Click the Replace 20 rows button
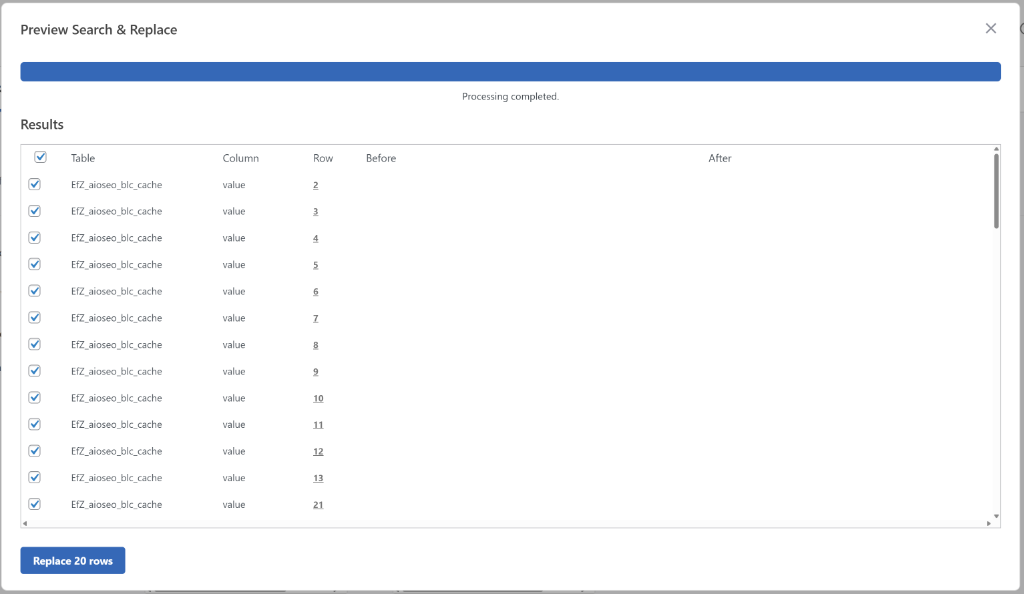 72,560
